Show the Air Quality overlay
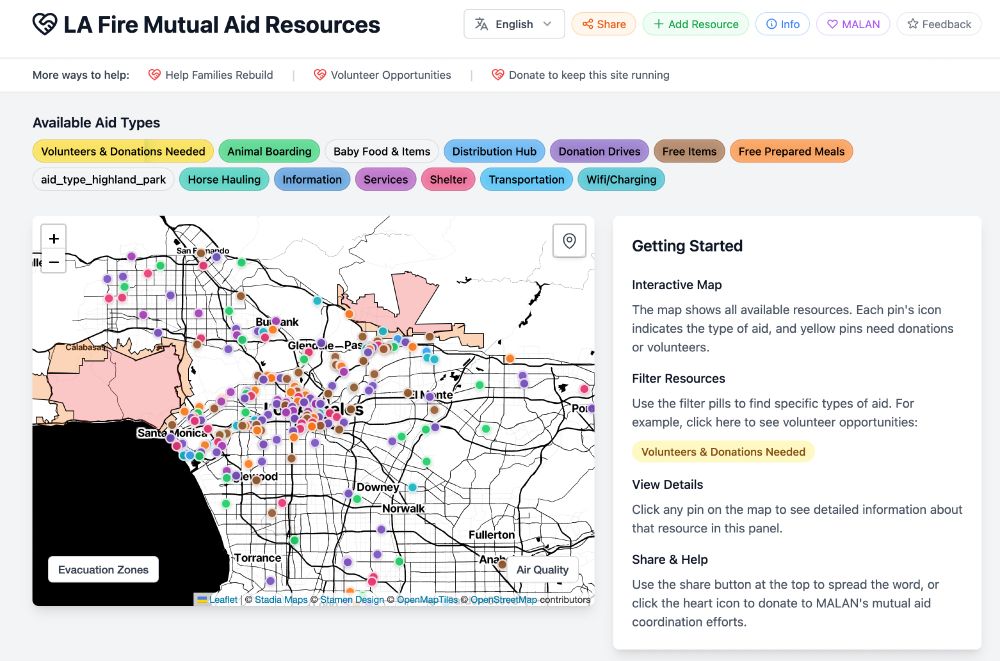Image resolution: width=1000 pixels, height=661 pixels. point(542,570)
